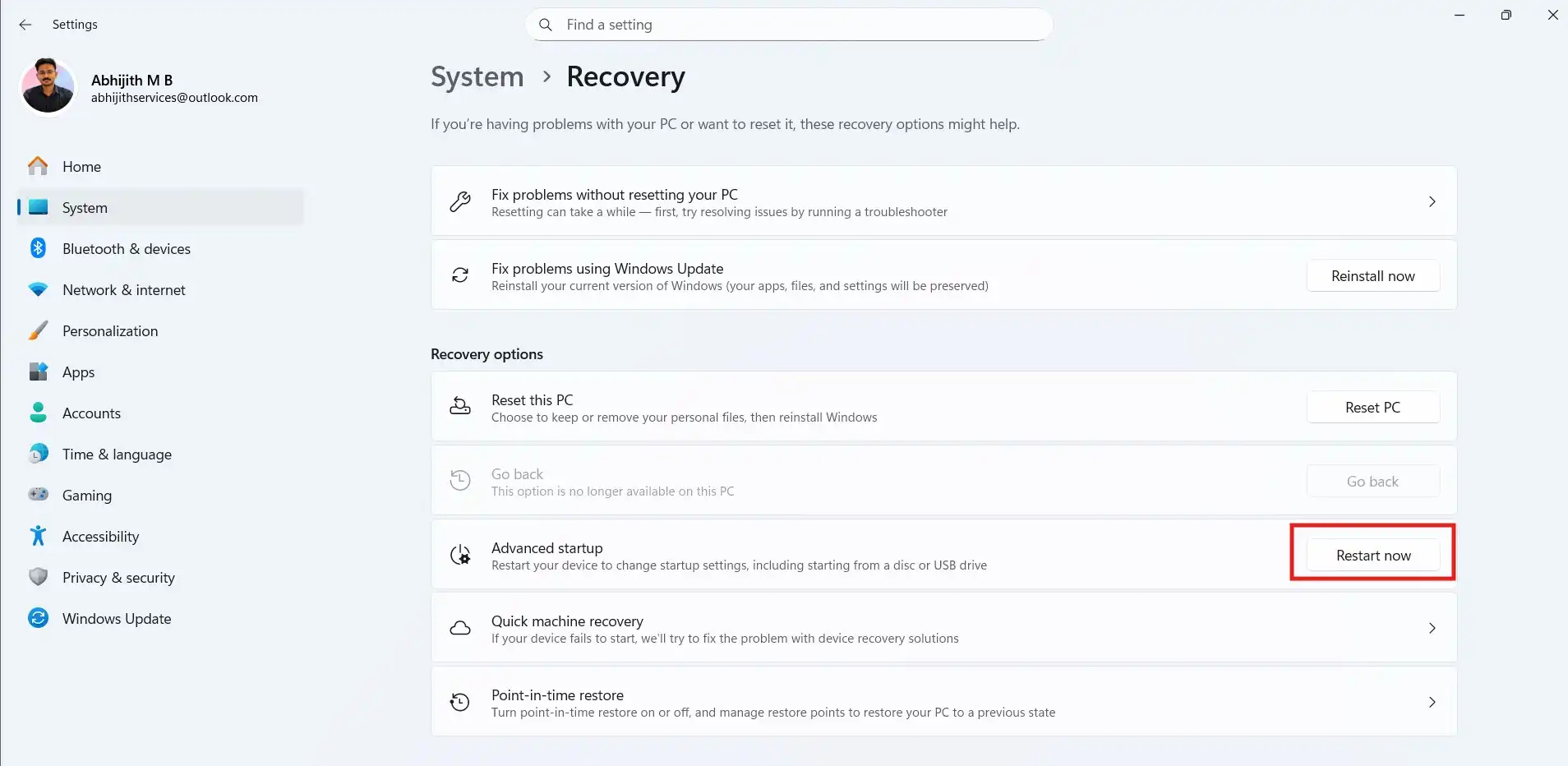Open Network & internet via its globe icon
Screen dimensions: 1568x766
(x=38, y=289)
